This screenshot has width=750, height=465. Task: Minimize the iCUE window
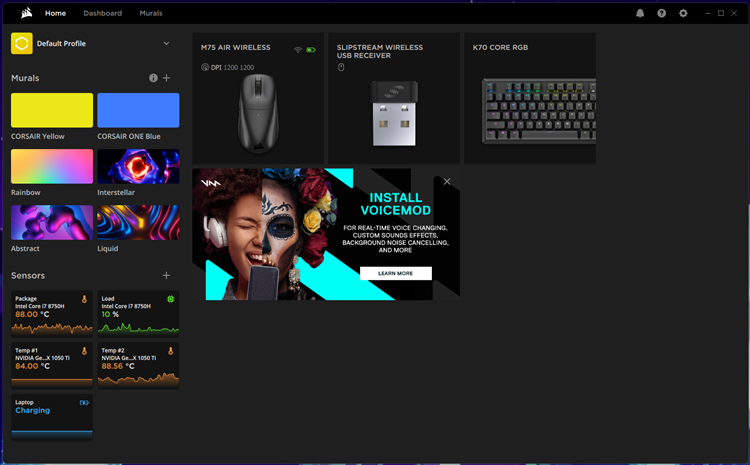[708, 13]
